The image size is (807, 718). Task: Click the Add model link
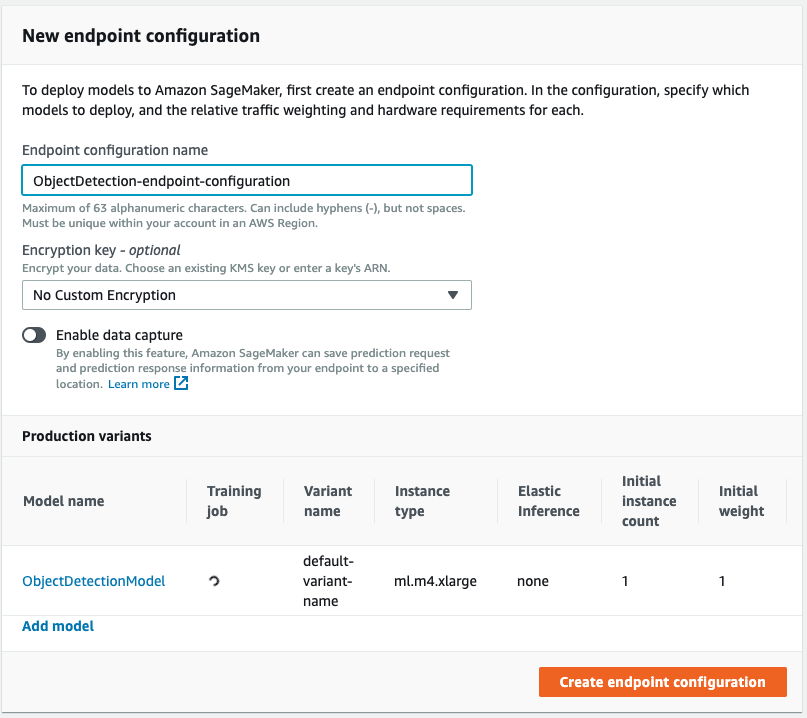[x=58, y=626]
